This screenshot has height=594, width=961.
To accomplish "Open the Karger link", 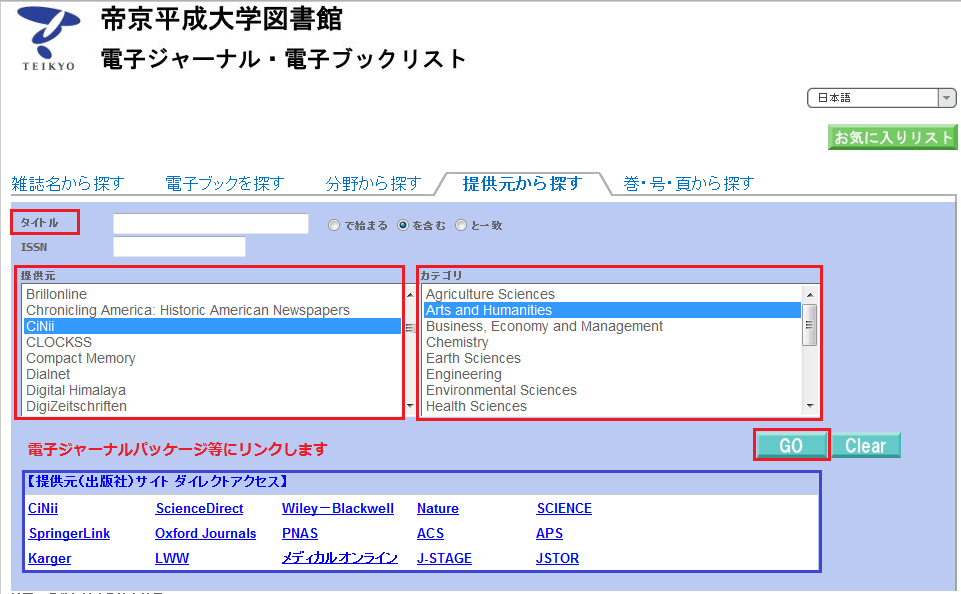I will pos(50,558).
